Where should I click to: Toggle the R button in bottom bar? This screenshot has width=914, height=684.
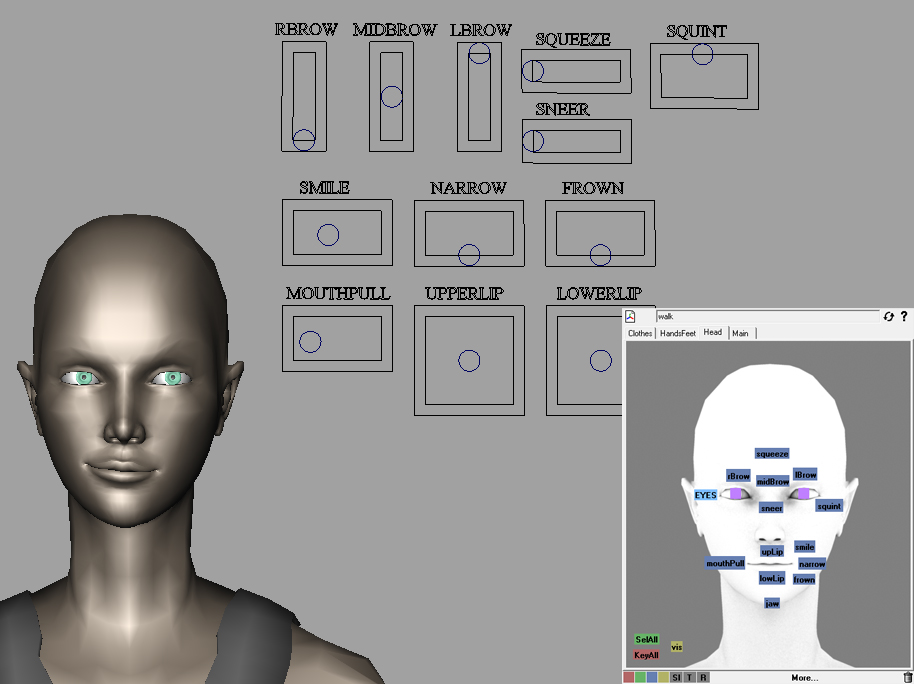tap(703, 677)
